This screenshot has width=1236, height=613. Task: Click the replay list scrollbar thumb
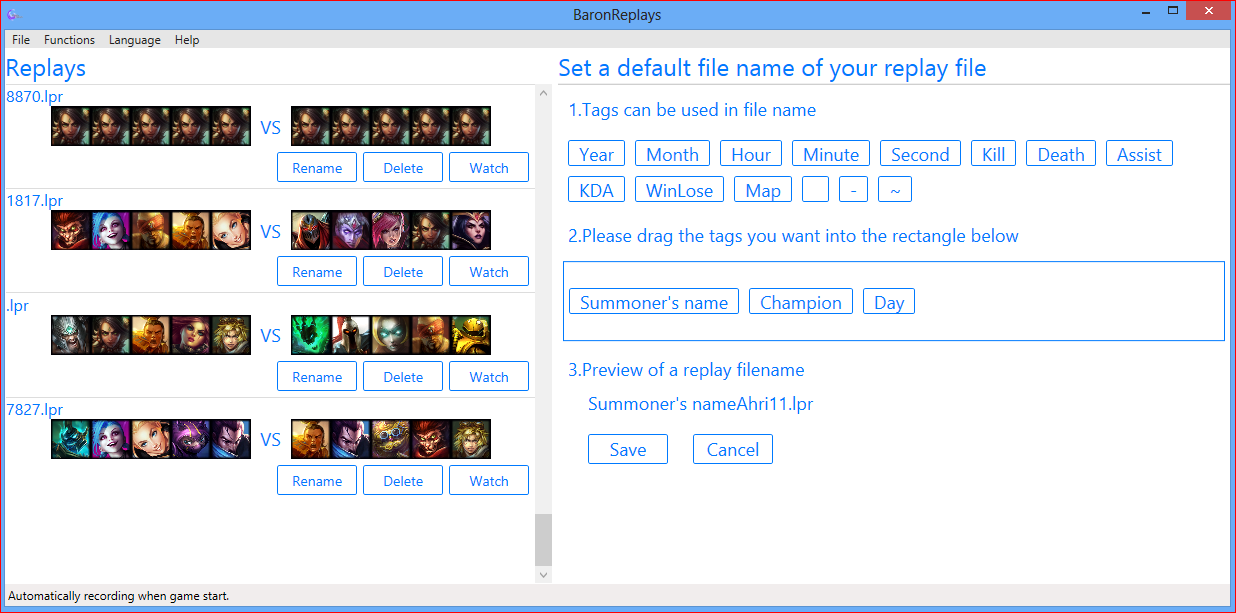pos(543,540)
